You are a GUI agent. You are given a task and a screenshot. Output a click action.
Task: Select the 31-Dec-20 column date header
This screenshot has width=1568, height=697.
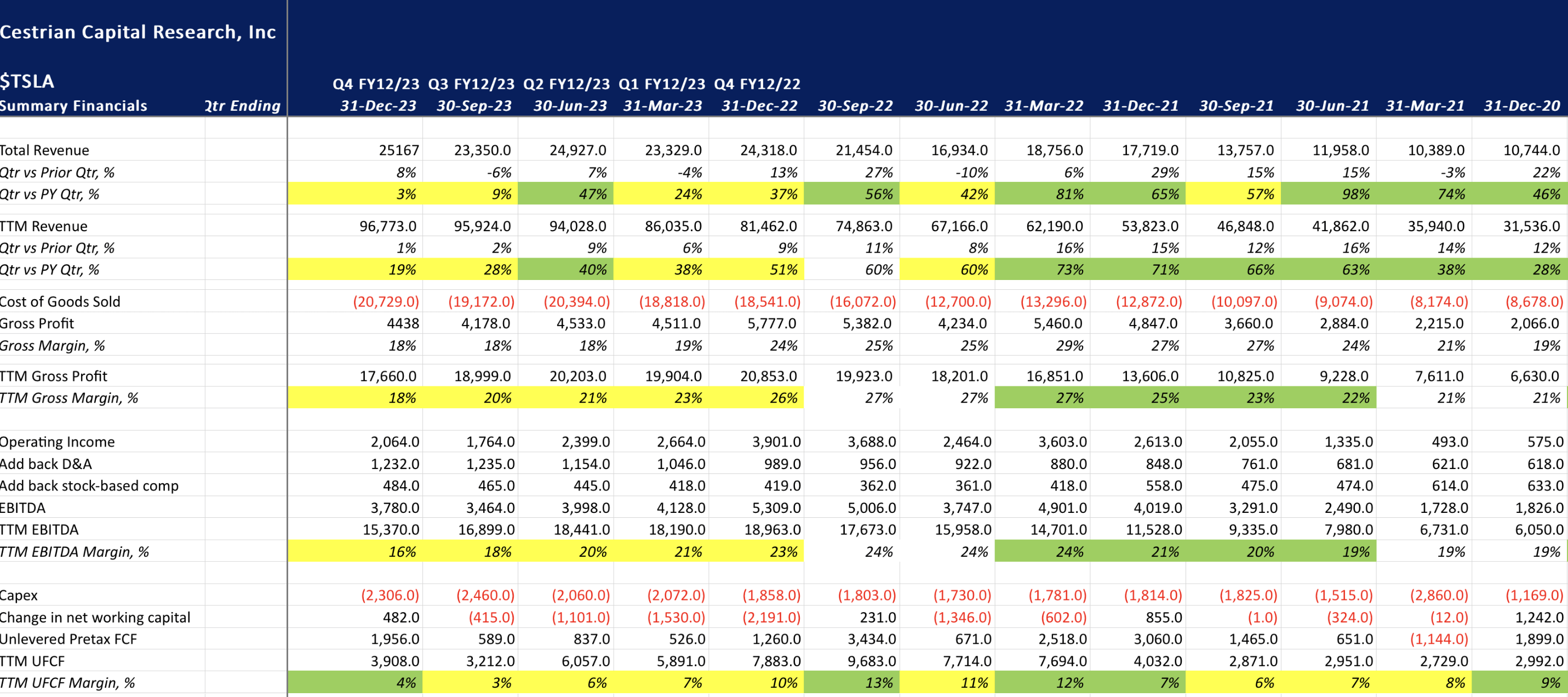(x=1521, y=106)
